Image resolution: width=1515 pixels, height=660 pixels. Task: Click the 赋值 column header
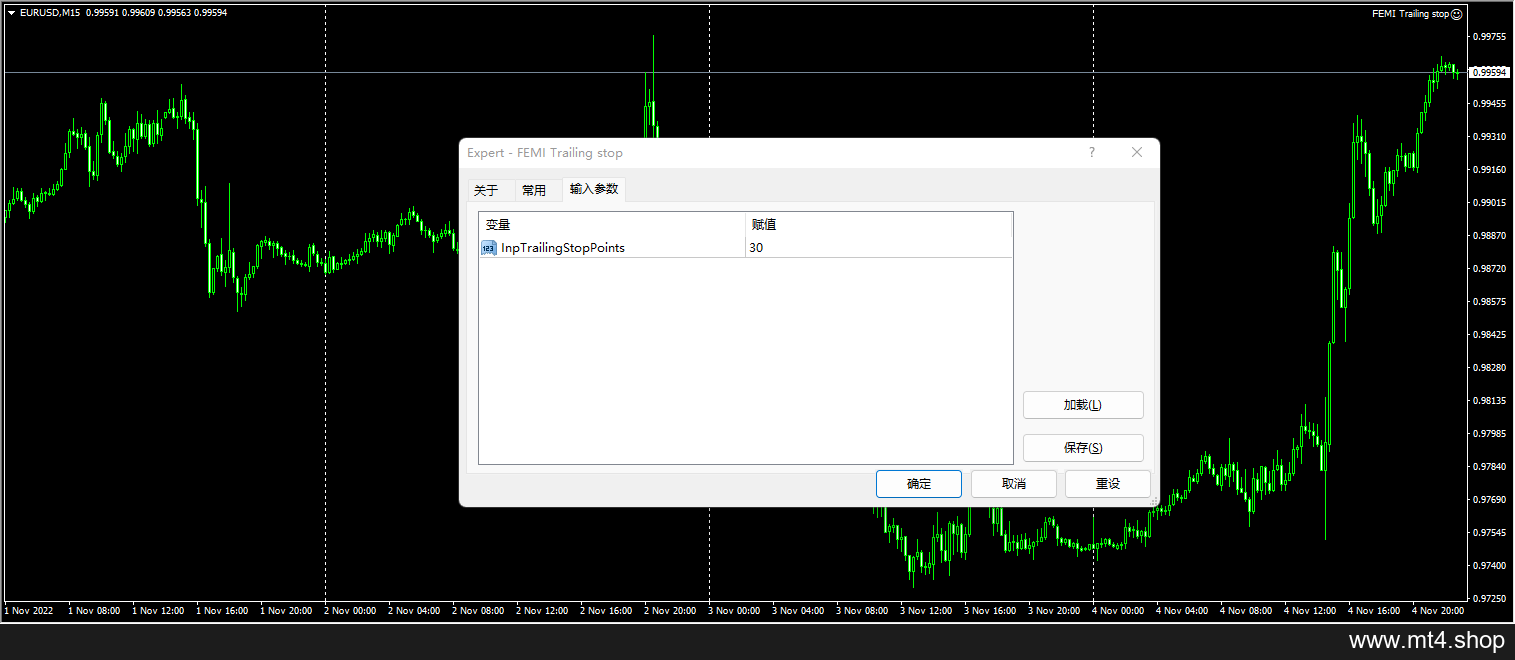pos(879,225)
